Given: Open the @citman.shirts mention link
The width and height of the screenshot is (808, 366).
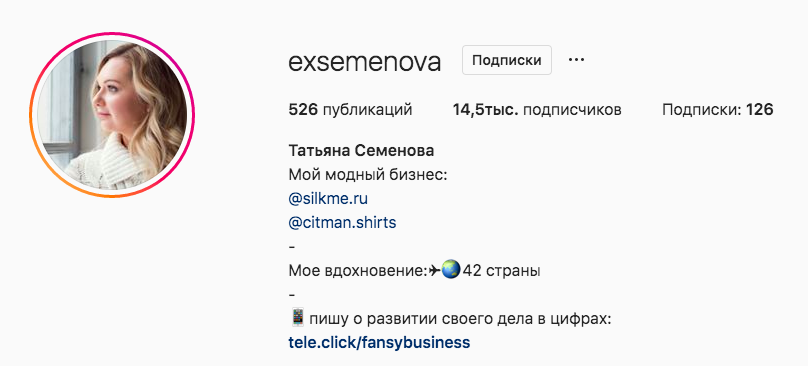Looking at the screenshot, I should 342,223.
